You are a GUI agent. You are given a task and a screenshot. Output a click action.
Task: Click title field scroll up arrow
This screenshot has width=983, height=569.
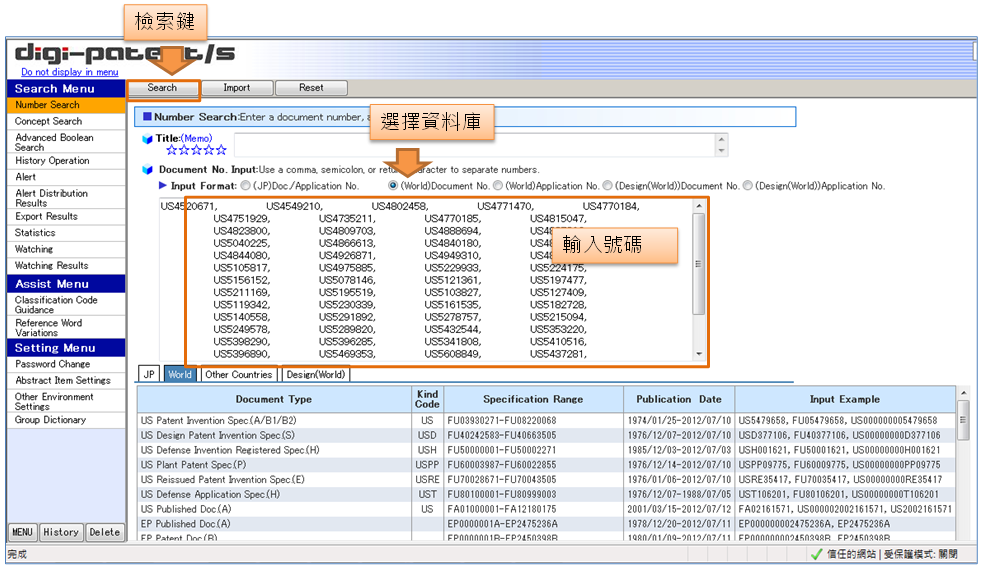point(722,140)
